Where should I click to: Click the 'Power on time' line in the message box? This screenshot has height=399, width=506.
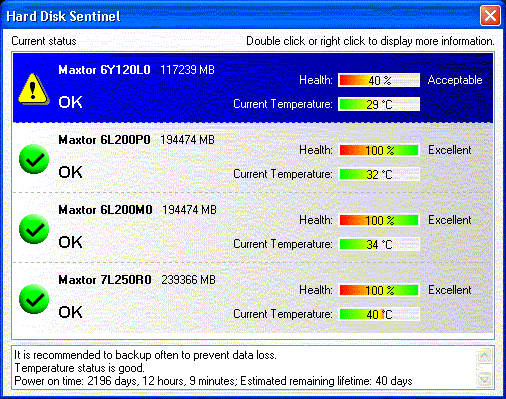(x=213, y=381)
